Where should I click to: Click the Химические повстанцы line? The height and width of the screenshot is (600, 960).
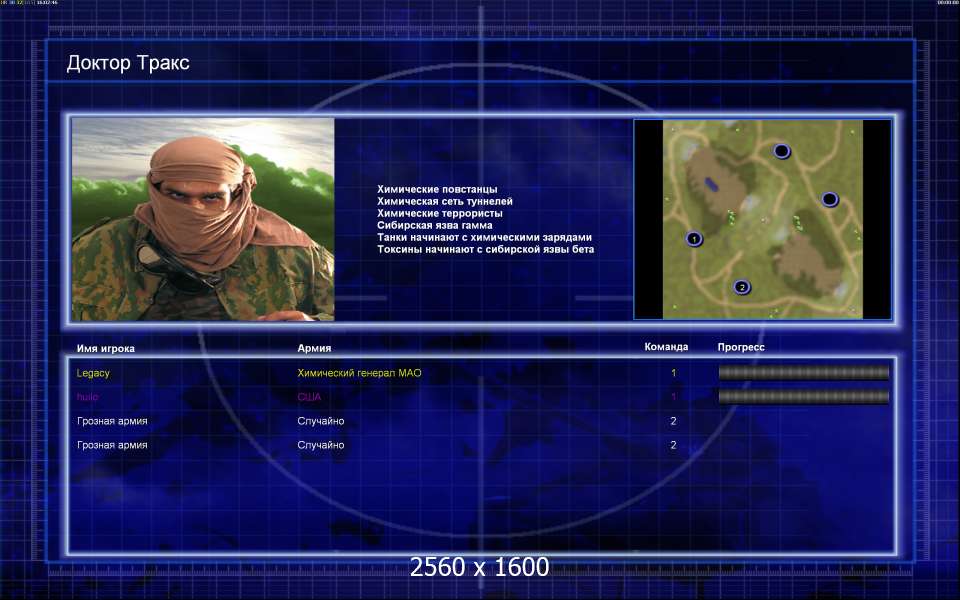pyautogui.click(x=437, y=189)
